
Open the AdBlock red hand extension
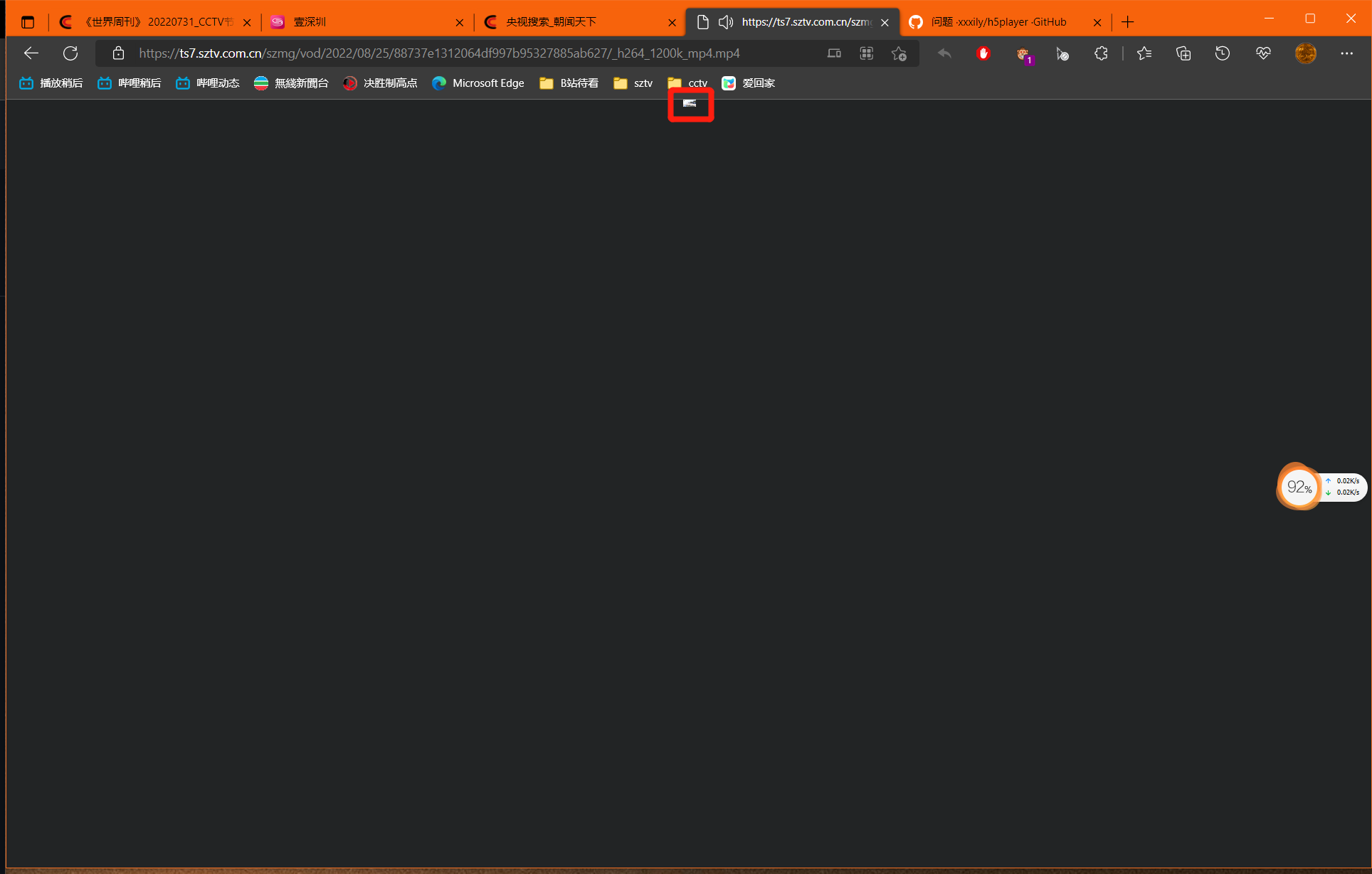983,53
